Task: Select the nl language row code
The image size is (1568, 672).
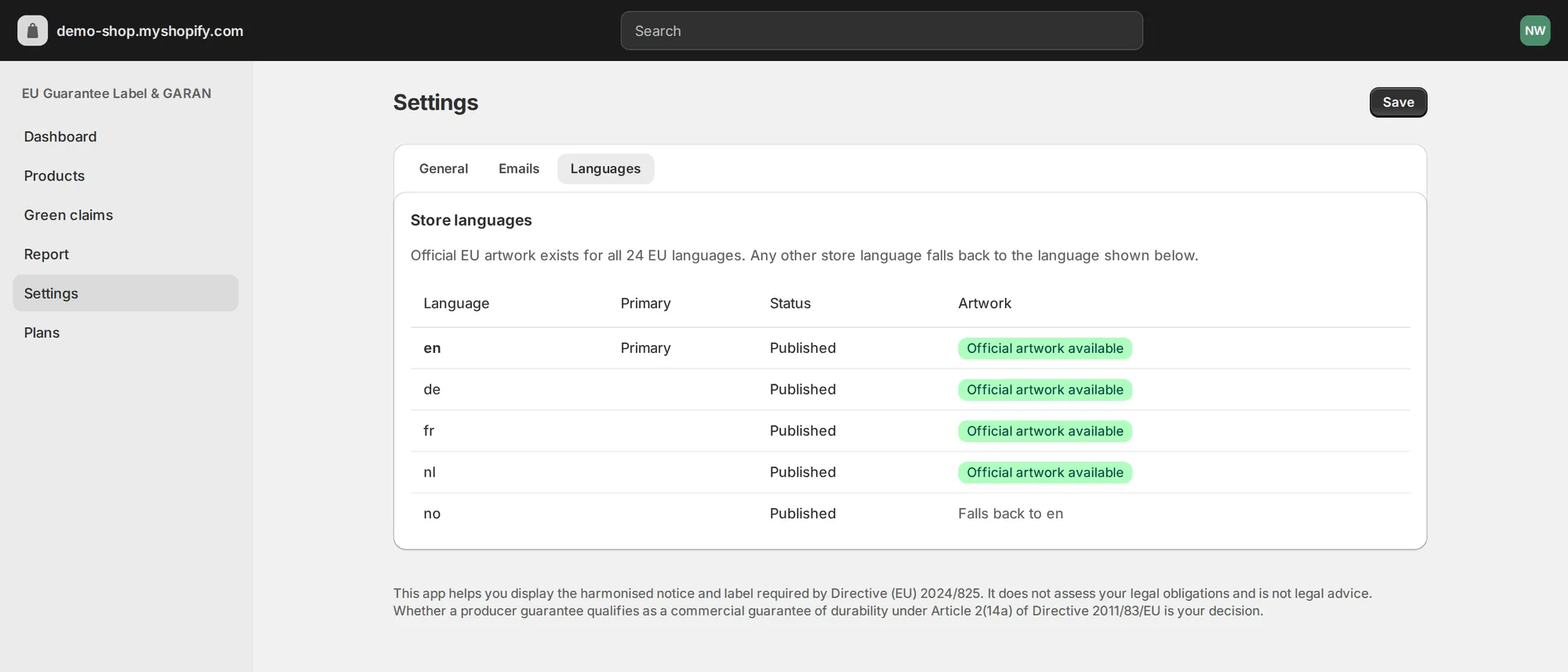Action: coord(430,472)
